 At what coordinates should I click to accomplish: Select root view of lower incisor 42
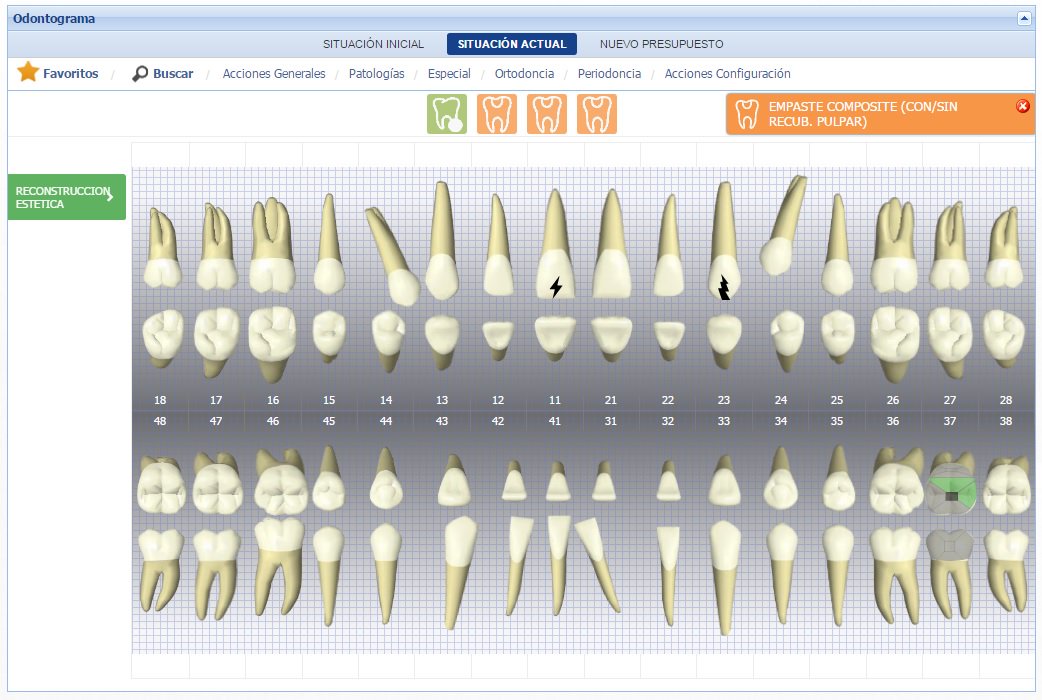[520, 566]
